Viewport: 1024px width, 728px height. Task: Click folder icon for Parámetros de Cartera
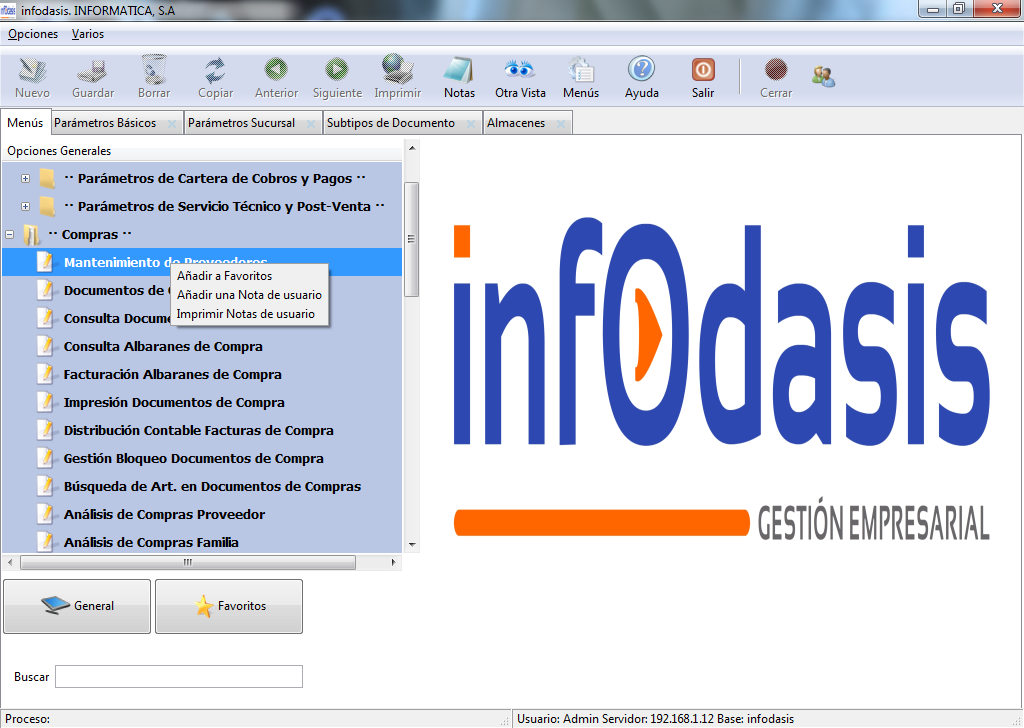pos(47,178)
